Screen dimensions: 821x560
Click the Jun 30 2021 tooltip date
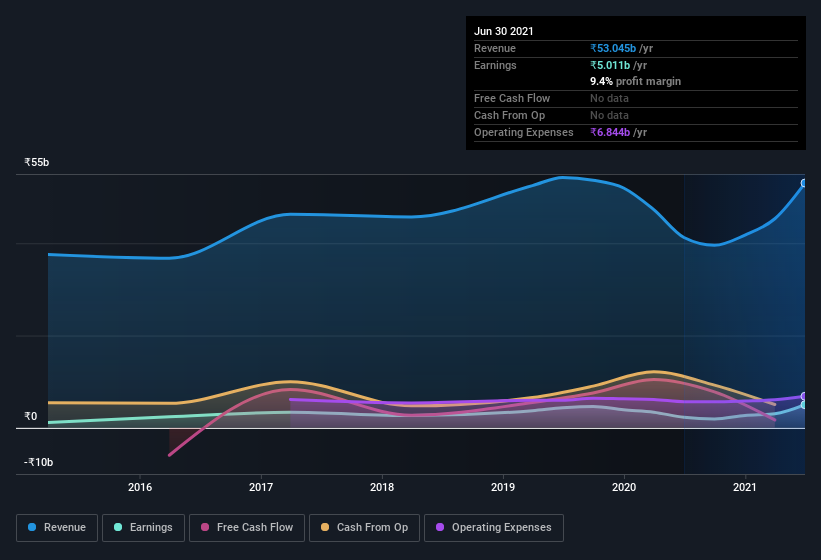(x=503, y=31)
